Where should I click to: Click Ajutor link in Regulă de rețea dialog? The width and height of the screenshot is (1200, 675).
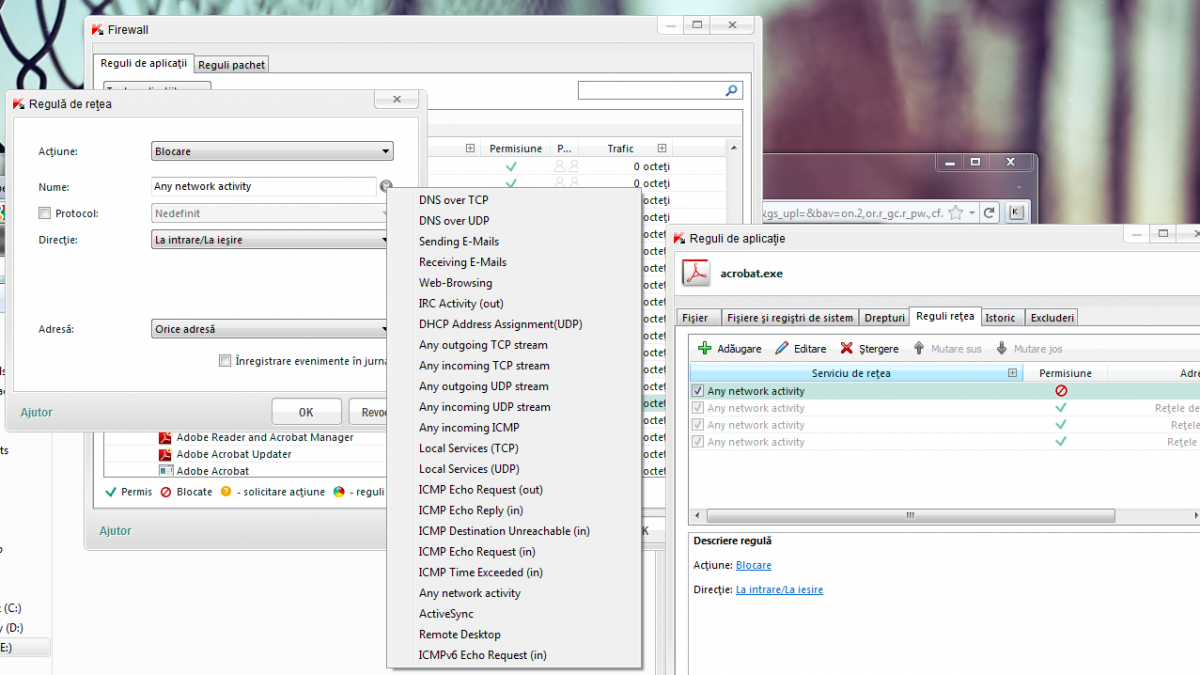pos(36,412)
